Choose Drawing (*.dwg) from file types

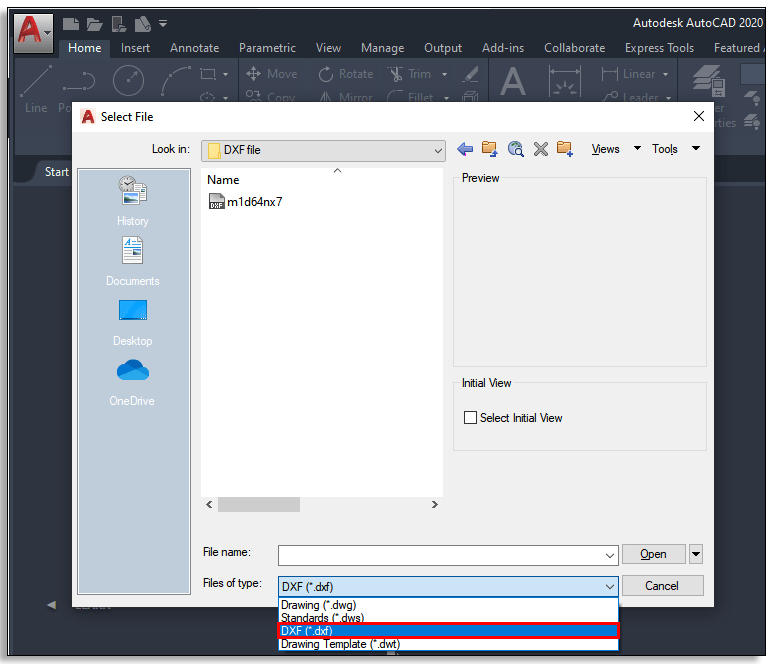pos(448,605)
